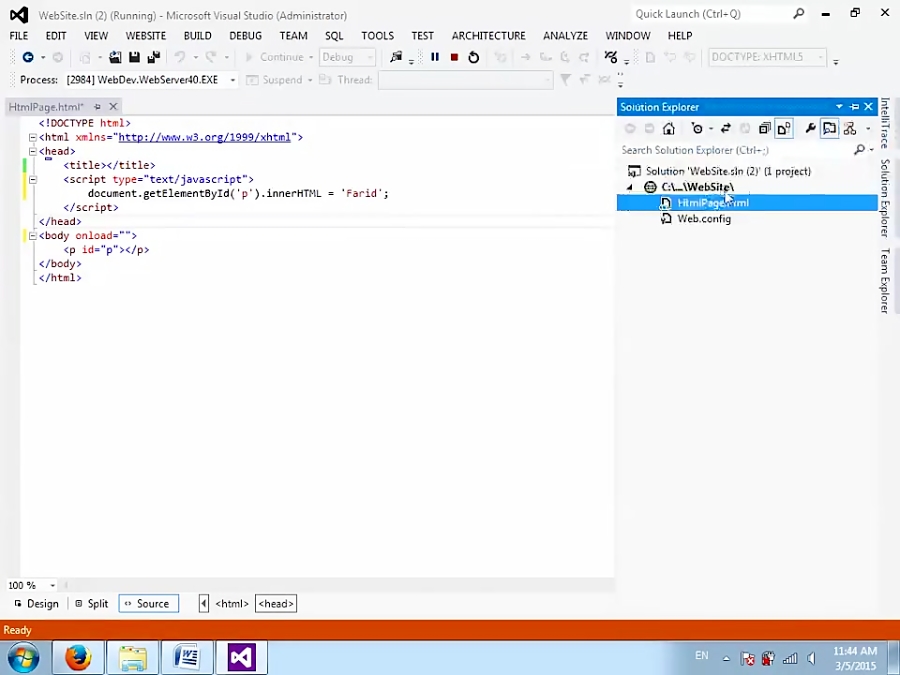Click the speaker volume icon in system tray
The width and height of the screenshot is (900, 675).
(811, 658)
